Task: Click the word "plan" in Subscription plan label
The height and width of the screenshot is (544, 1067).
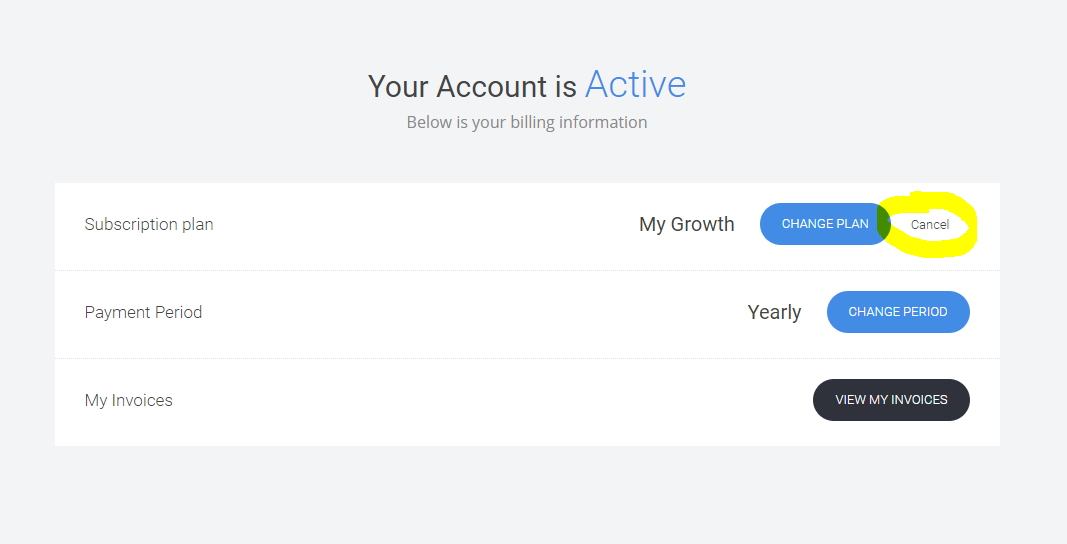Action: 197,225
